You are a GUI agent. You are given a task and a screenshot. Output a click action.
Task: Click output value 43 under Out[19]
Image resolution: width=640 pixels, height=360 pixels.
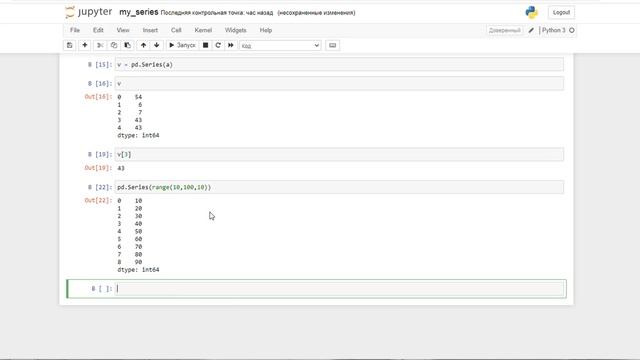pos(121,168)
